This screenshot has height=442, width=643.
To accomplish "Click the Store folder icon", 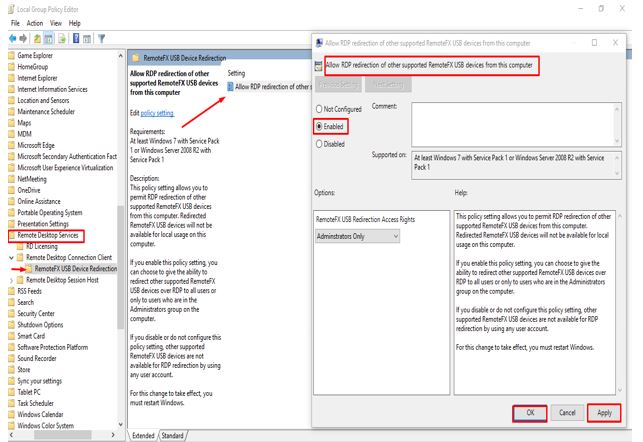I will [x=12, y=369].
